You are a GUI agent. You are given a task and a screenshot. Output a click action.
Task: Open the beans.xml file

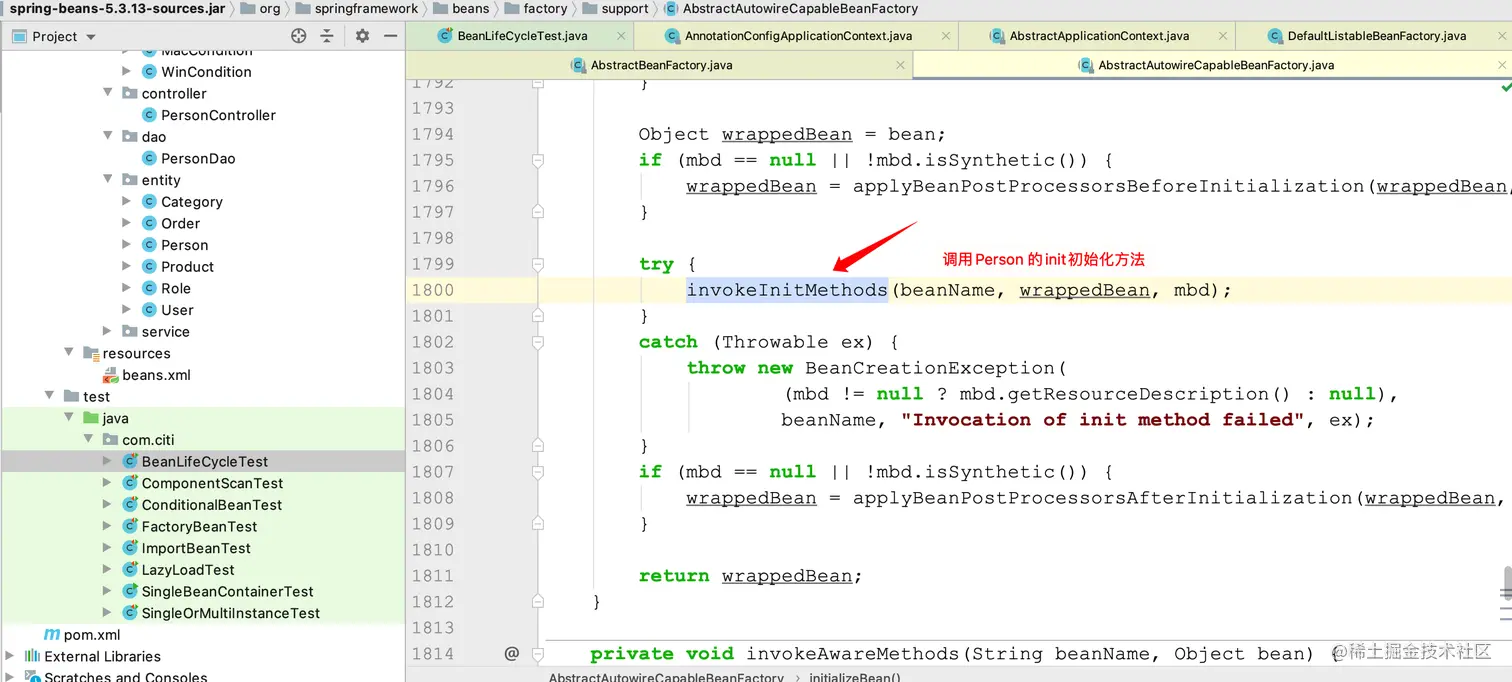(156, 375)
